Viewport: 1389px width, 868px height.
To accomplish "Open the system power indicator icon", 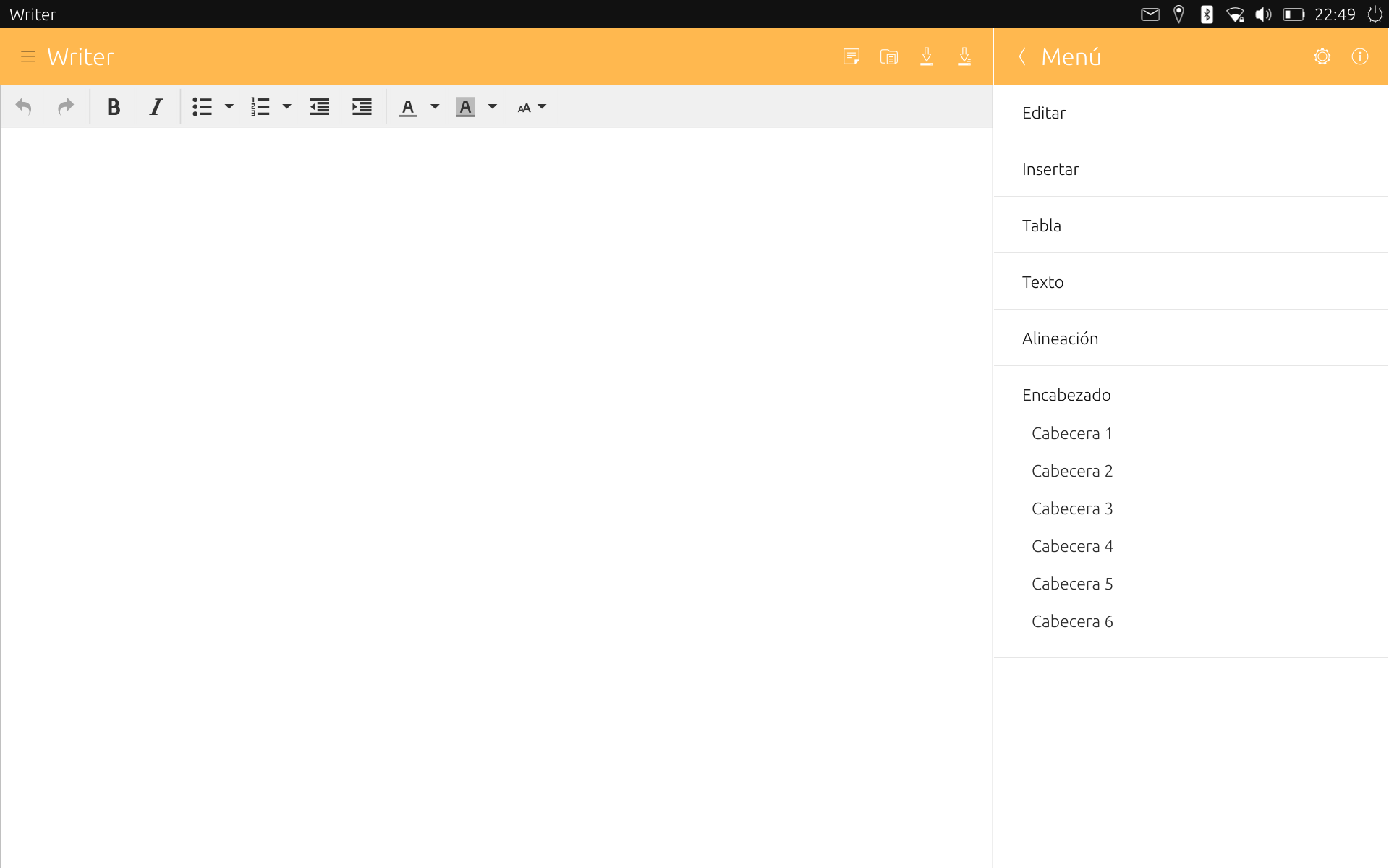I will 1375,14.
